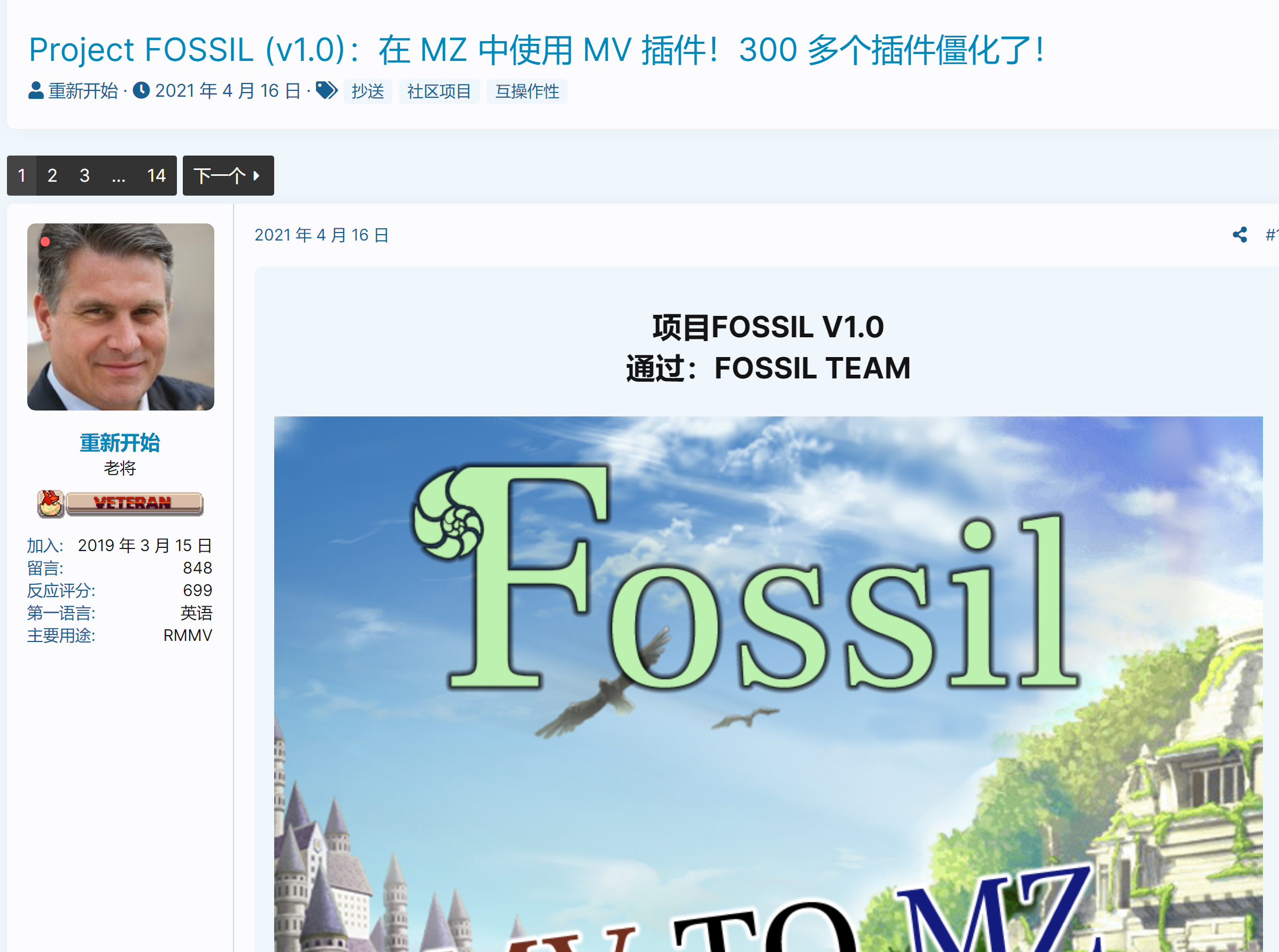Click the primarily uses value RMMV
The width and height of the screenshot is (1279, 952).
click(x=188, y=636)
